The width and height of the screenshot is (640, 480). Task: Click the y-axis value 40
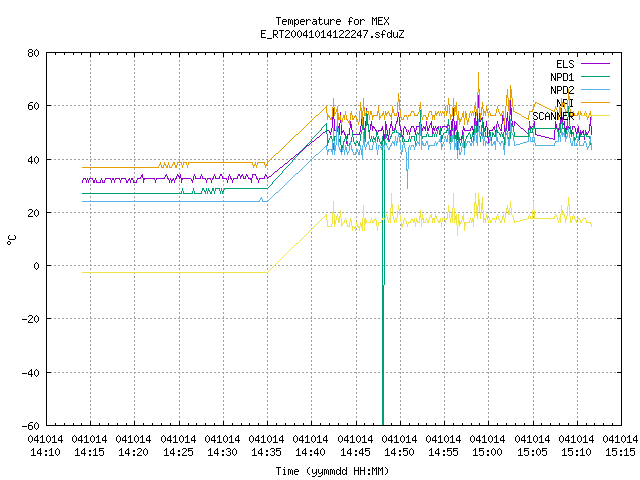33,160
